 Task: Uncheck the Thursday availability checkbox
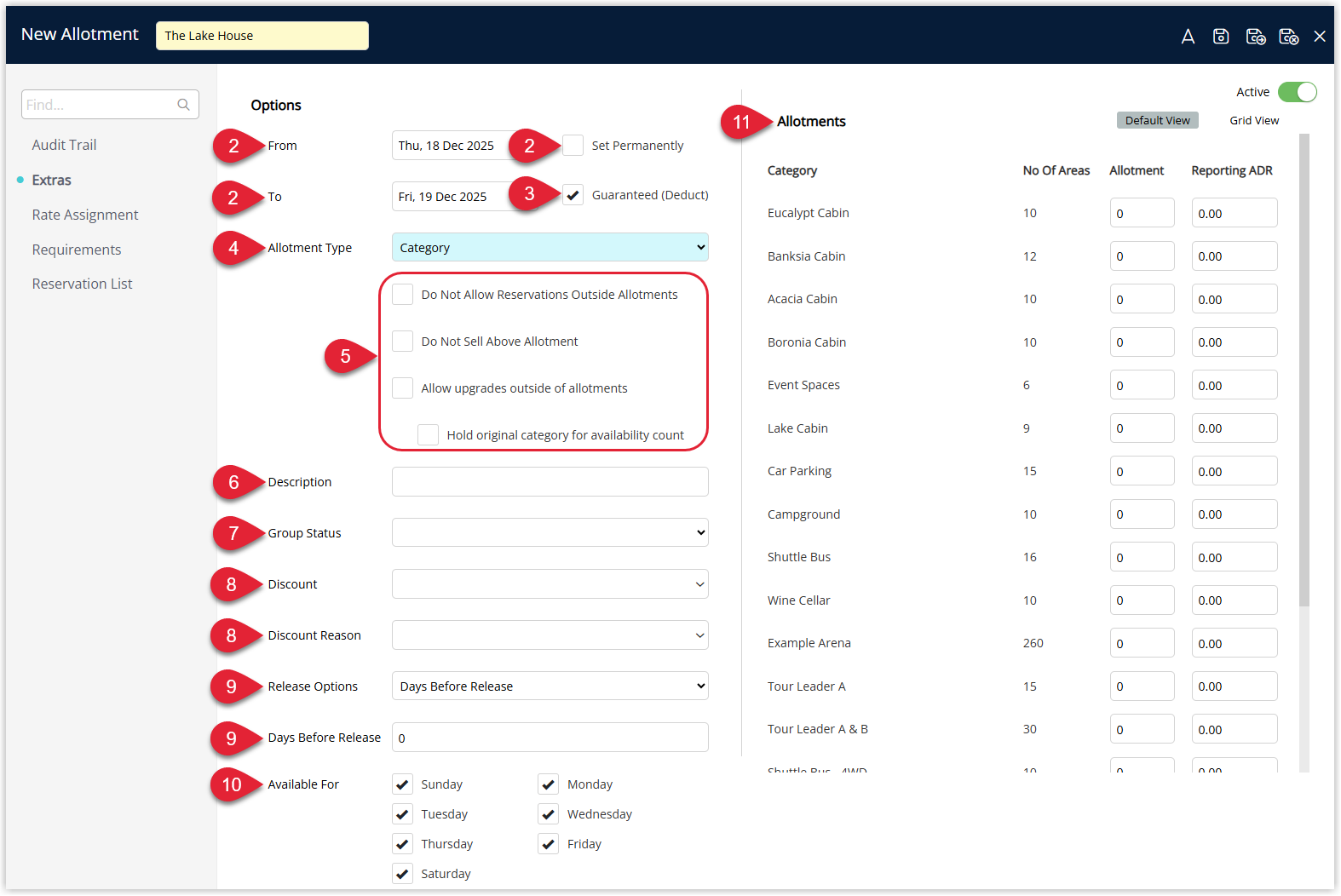[403, 844]
